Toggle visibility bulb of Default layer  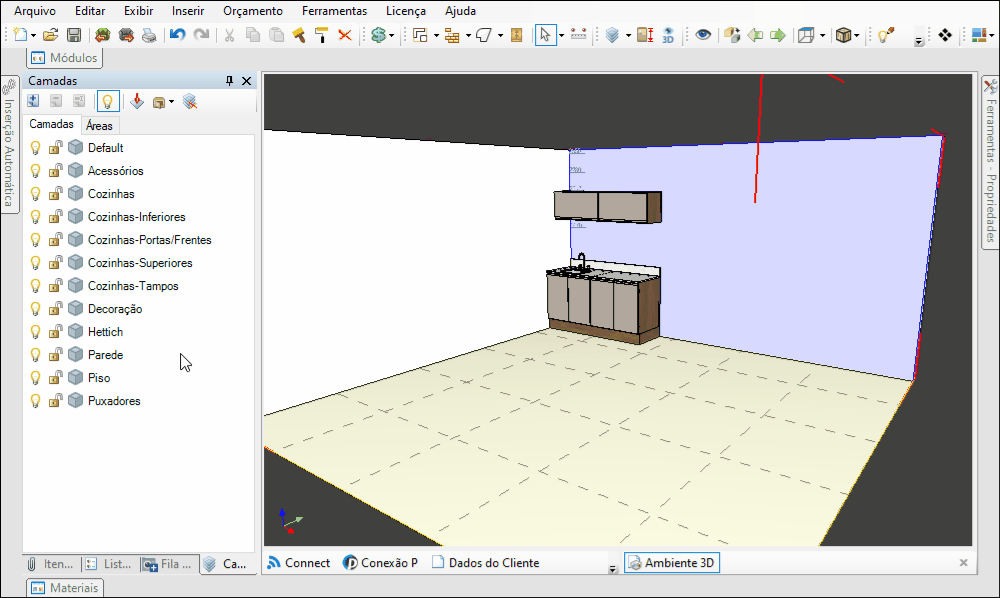pos(36,148)
